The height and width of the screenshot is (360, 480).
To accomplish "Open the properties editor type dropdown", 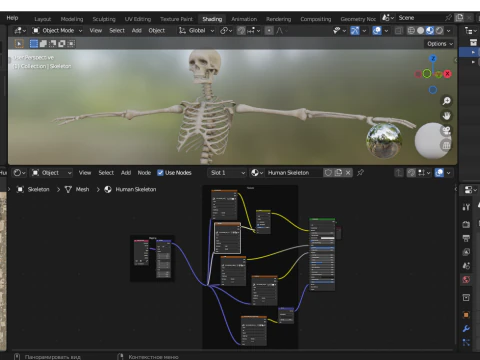I will [x=470, y=190].
